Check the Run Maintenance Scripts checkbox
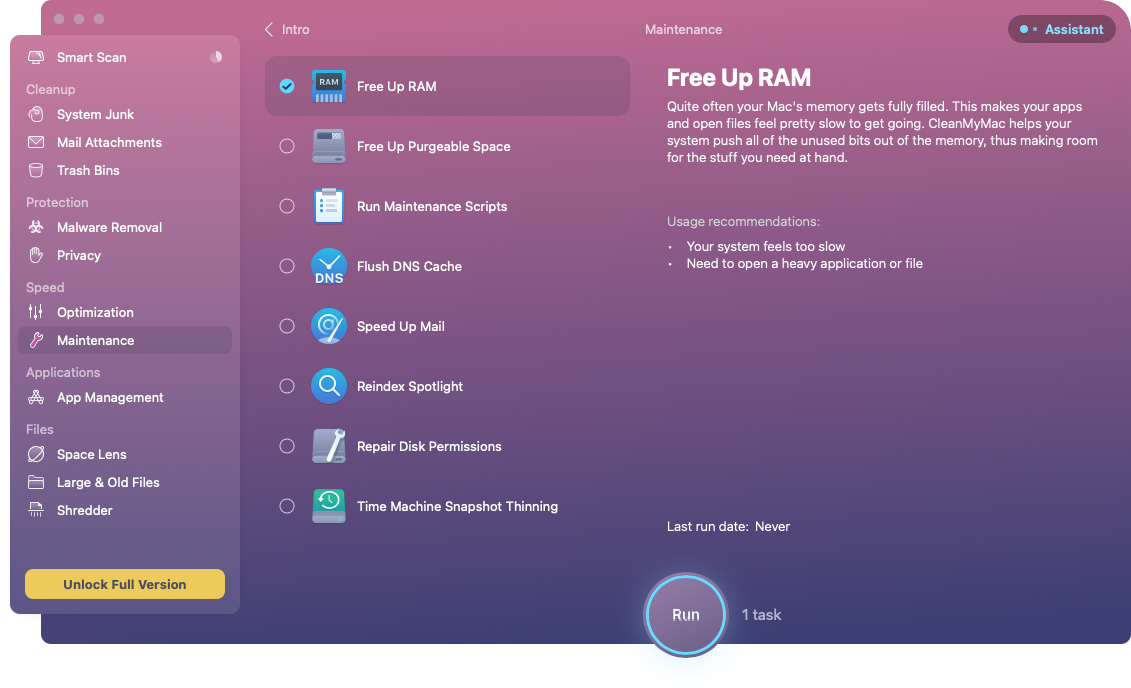This screenshot has width=1131, height=688. 287,206
